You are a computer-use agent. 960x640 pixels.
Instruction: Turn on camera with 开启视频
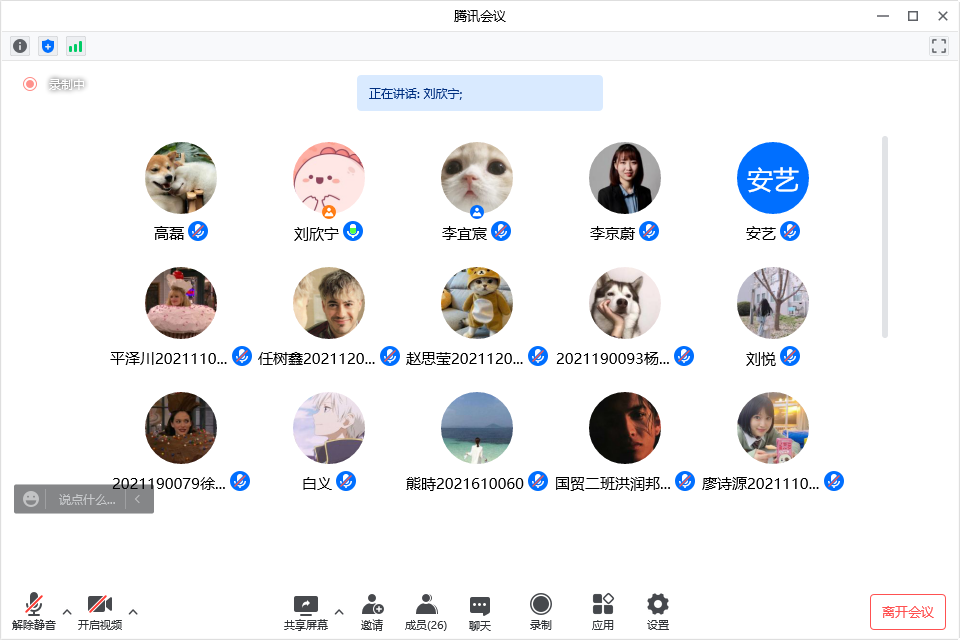point(99,611)
